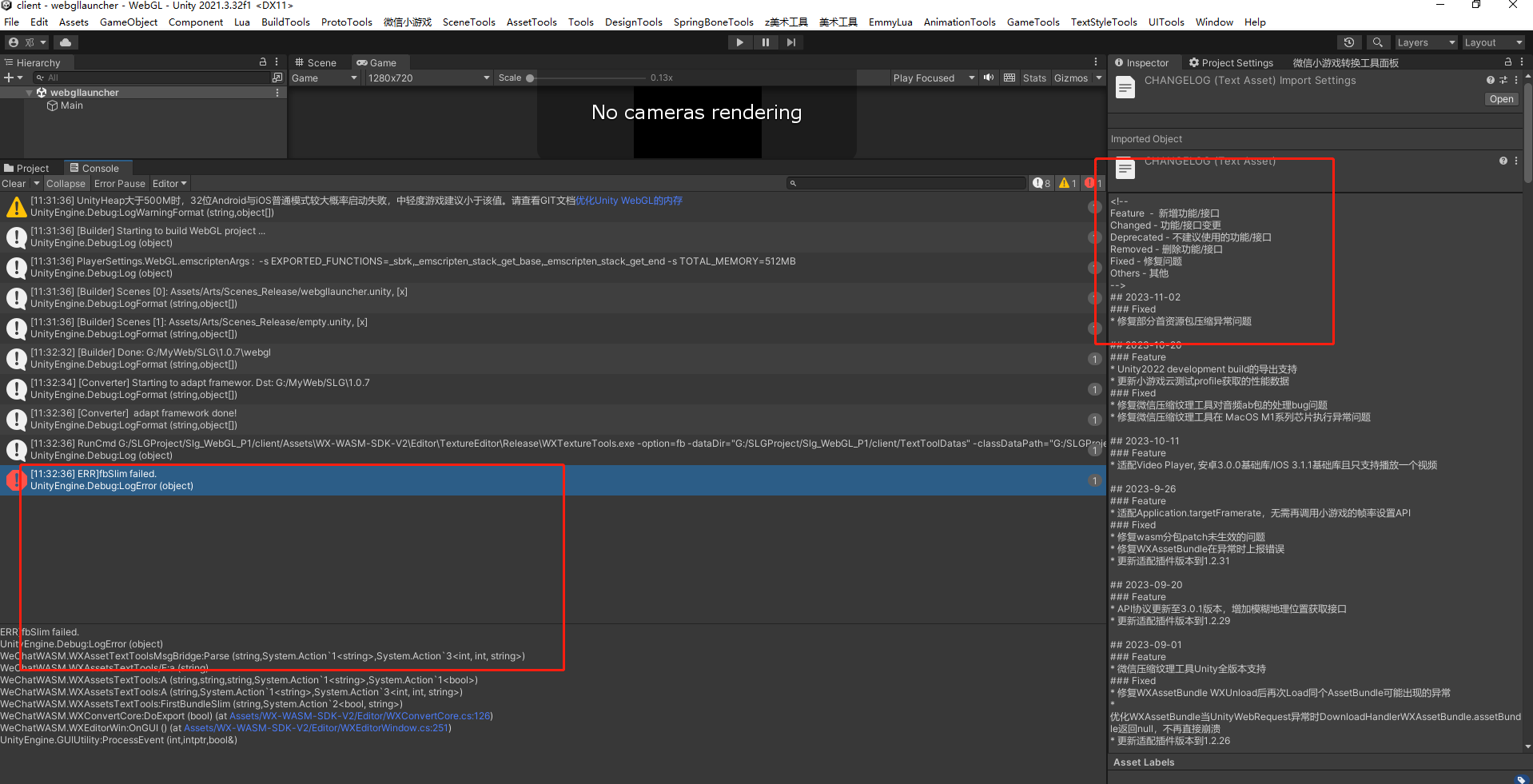The width and height of the screenshot is (1533, 784).
Task: Open the 1280x720 resolution dropdown
Action: point(428,78)
